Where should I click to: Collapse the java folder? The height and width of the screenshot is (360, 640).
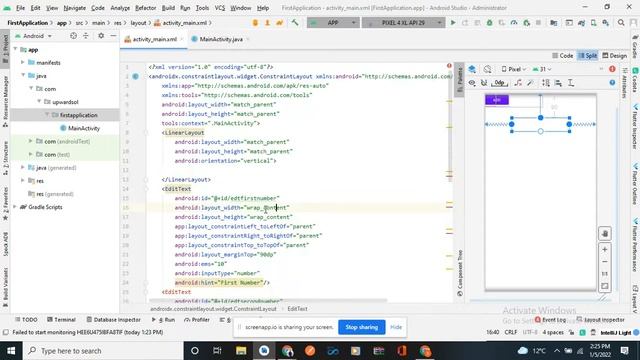coord(23,76)
